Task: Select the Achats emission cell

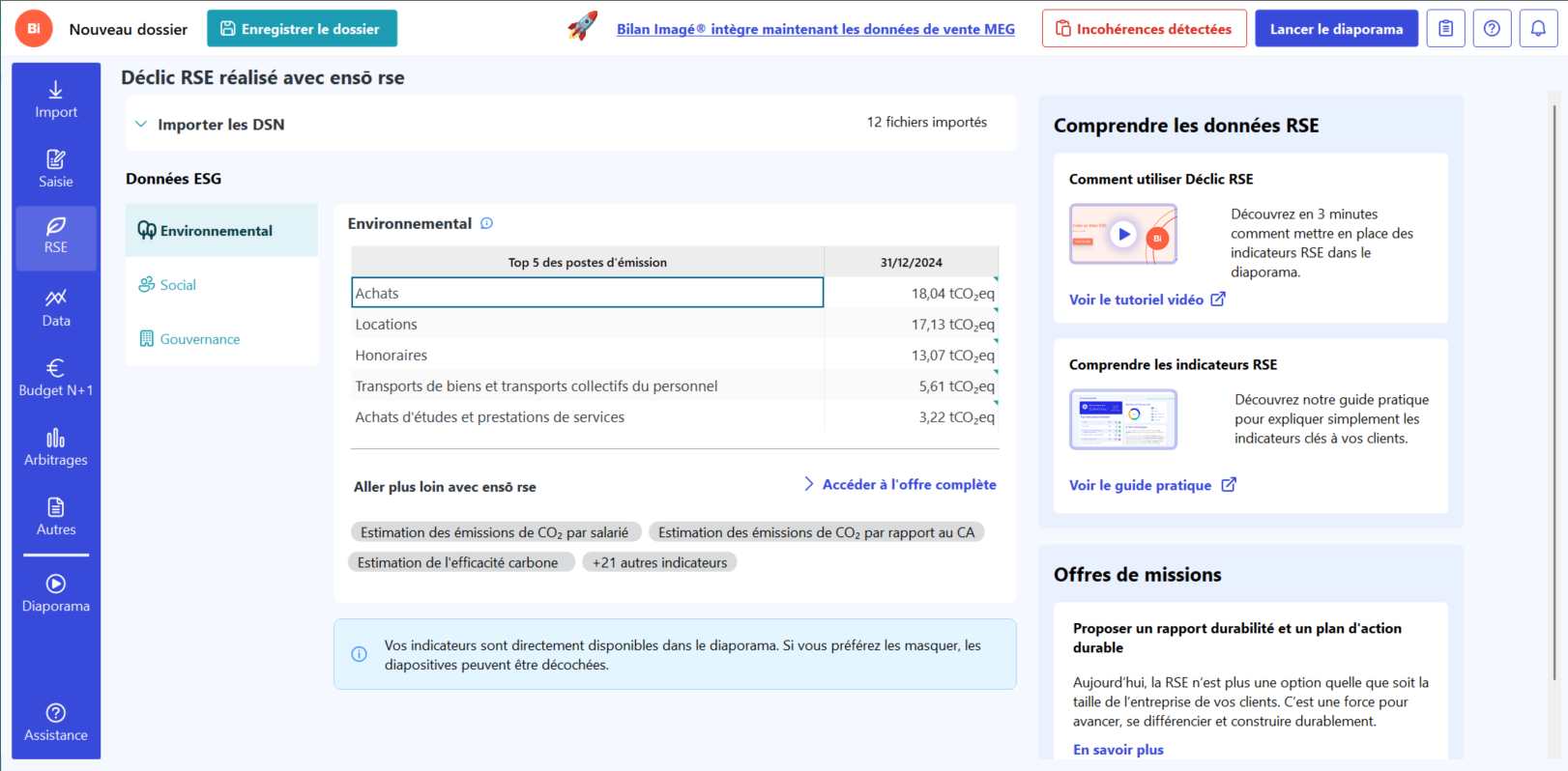Action: click(x=588, y=293)
